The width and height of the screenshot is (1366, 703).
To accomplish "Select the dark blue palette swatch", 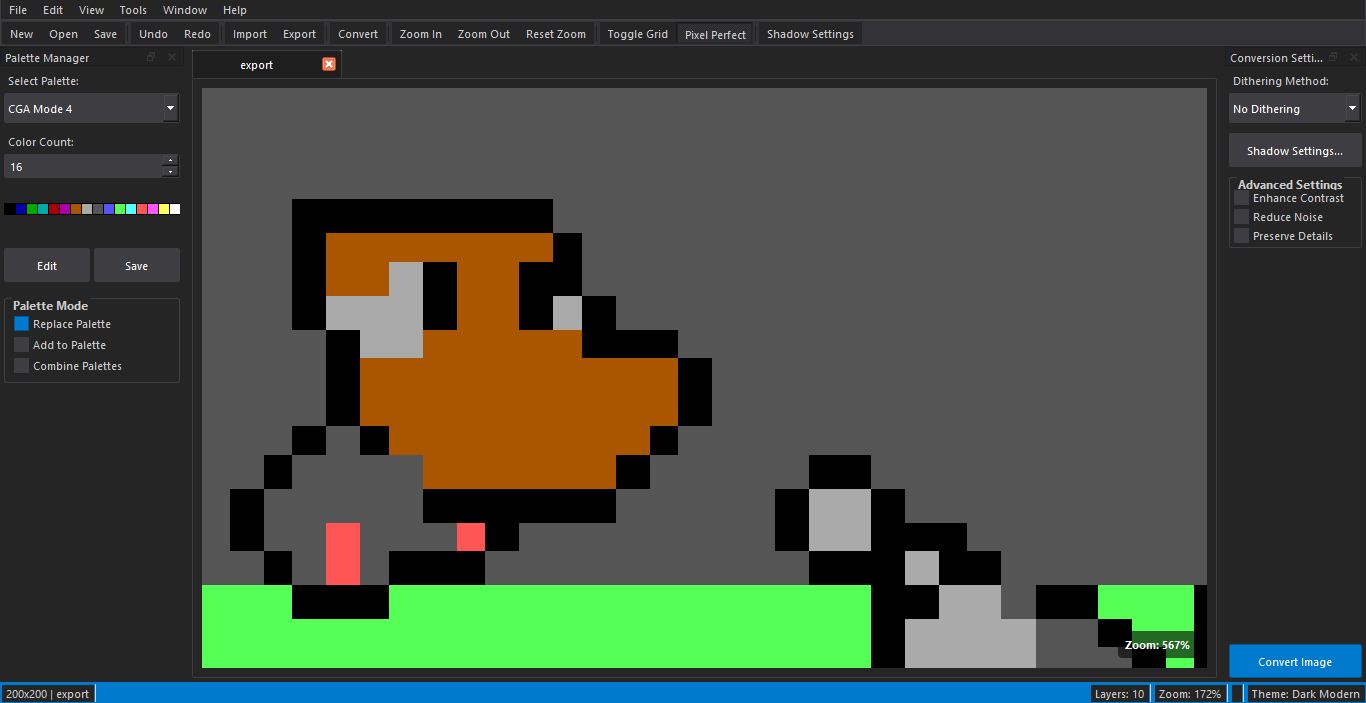I will tap(21, 209).
